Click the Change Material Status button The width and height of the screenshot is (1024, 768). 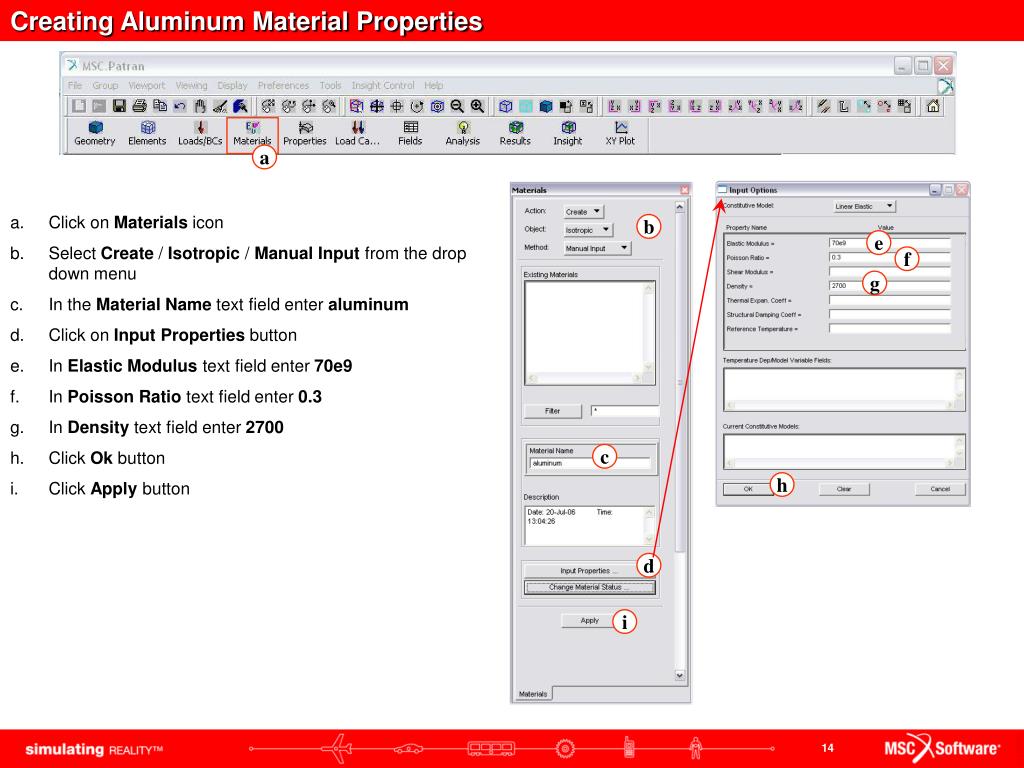point(589,587)
